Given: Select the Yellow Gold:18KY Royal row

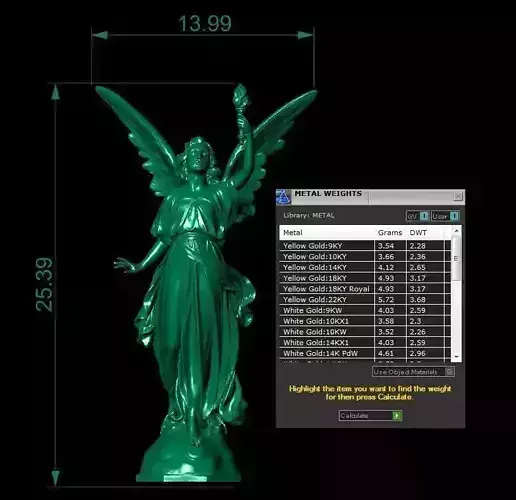Looking at the screenshot, I should point(365,289).
